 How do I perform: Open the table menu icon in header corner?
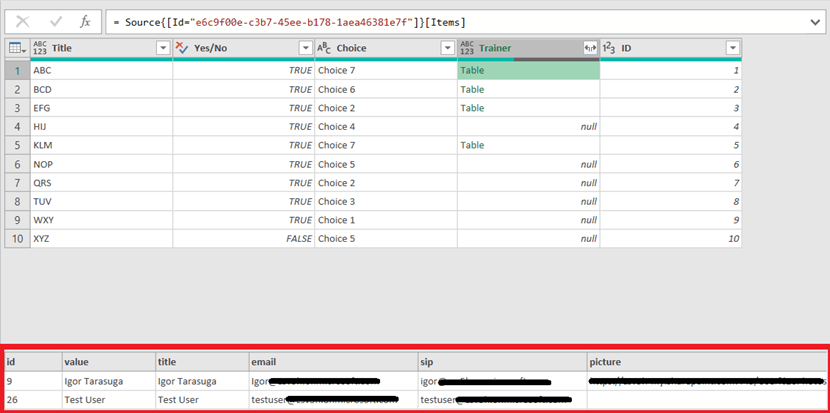(x=17, y=48)
